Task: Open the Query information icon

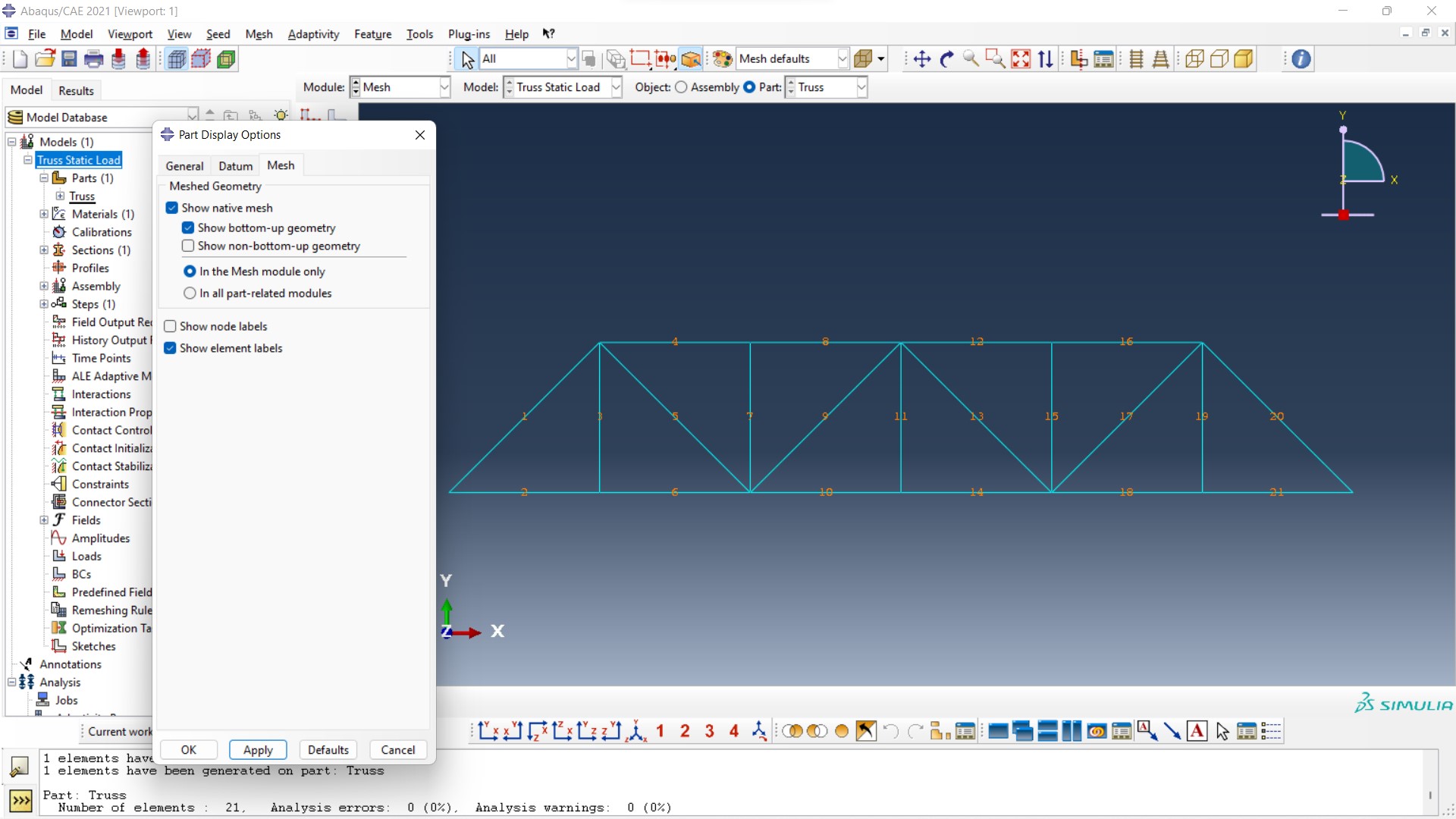Action: [x=1301, y=59]
